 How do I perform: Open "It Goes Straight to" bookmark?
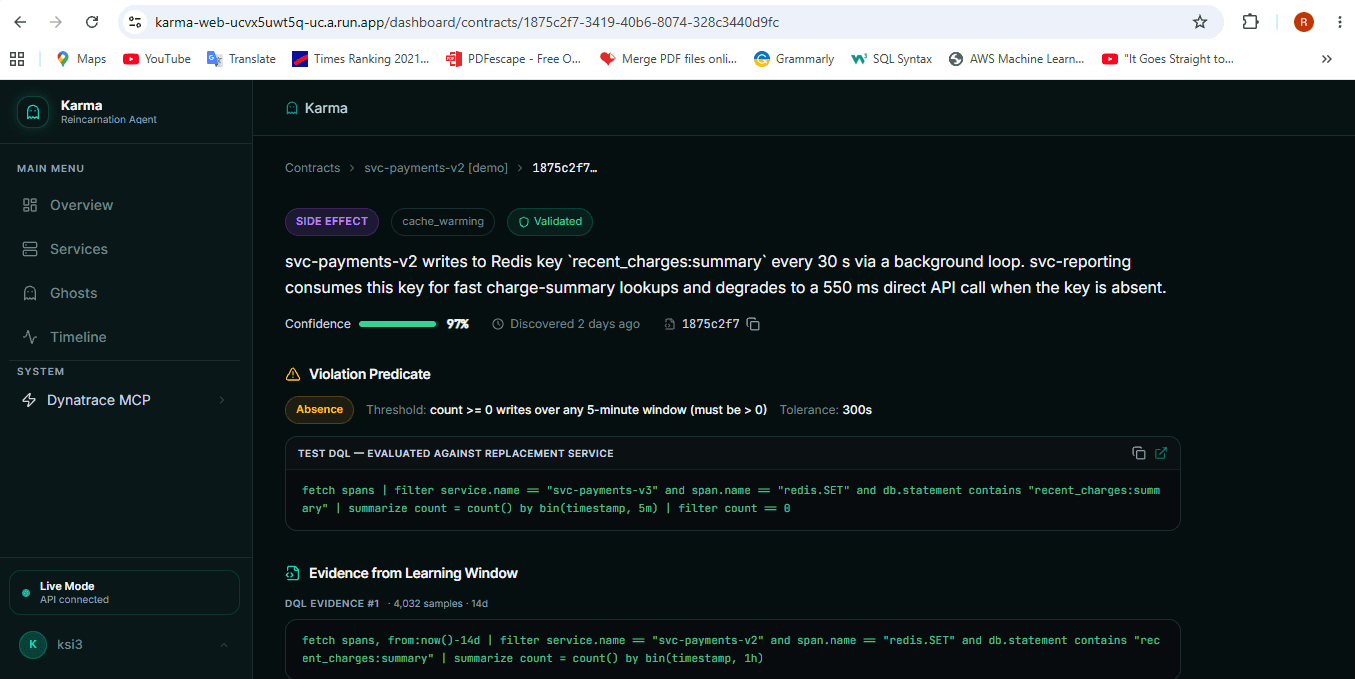pos(1168,59)
